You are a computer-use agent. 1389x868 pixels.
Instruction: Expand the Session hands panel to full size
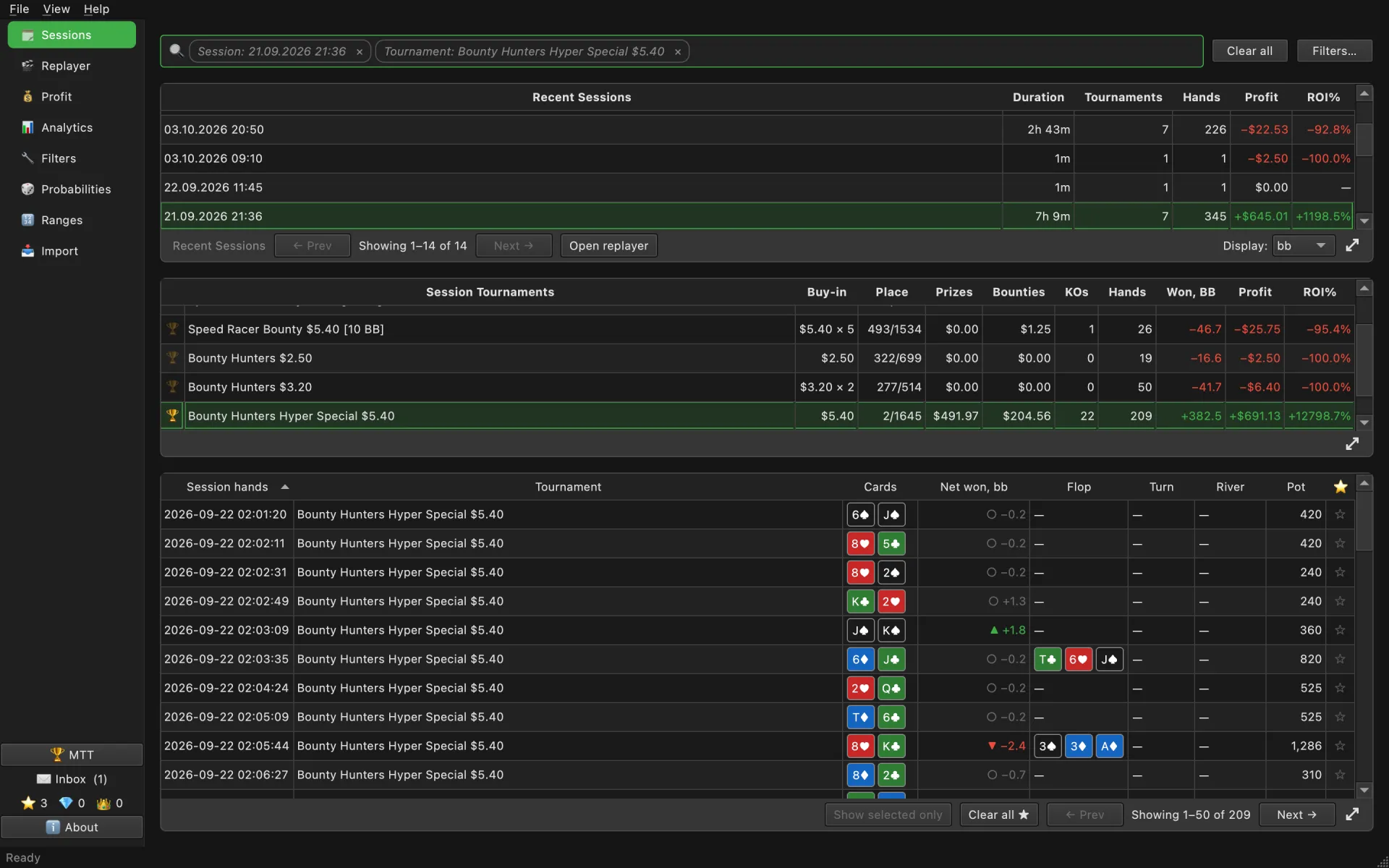(x=1352, y=814)
